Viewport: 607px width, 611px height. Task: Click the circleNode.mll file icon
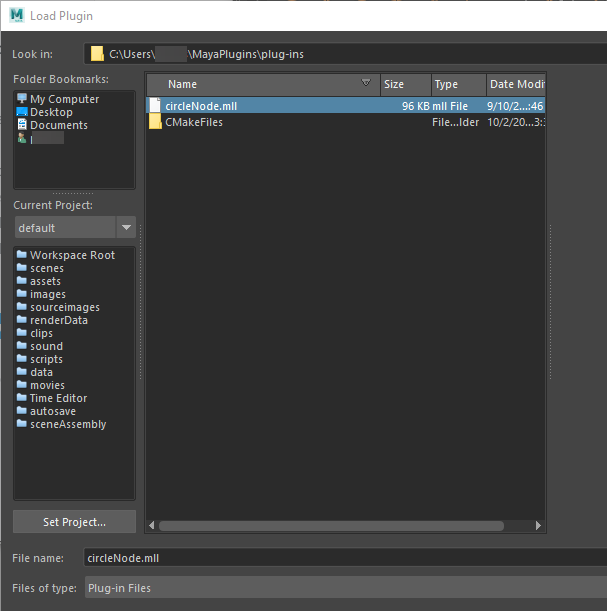coord(155,106)
